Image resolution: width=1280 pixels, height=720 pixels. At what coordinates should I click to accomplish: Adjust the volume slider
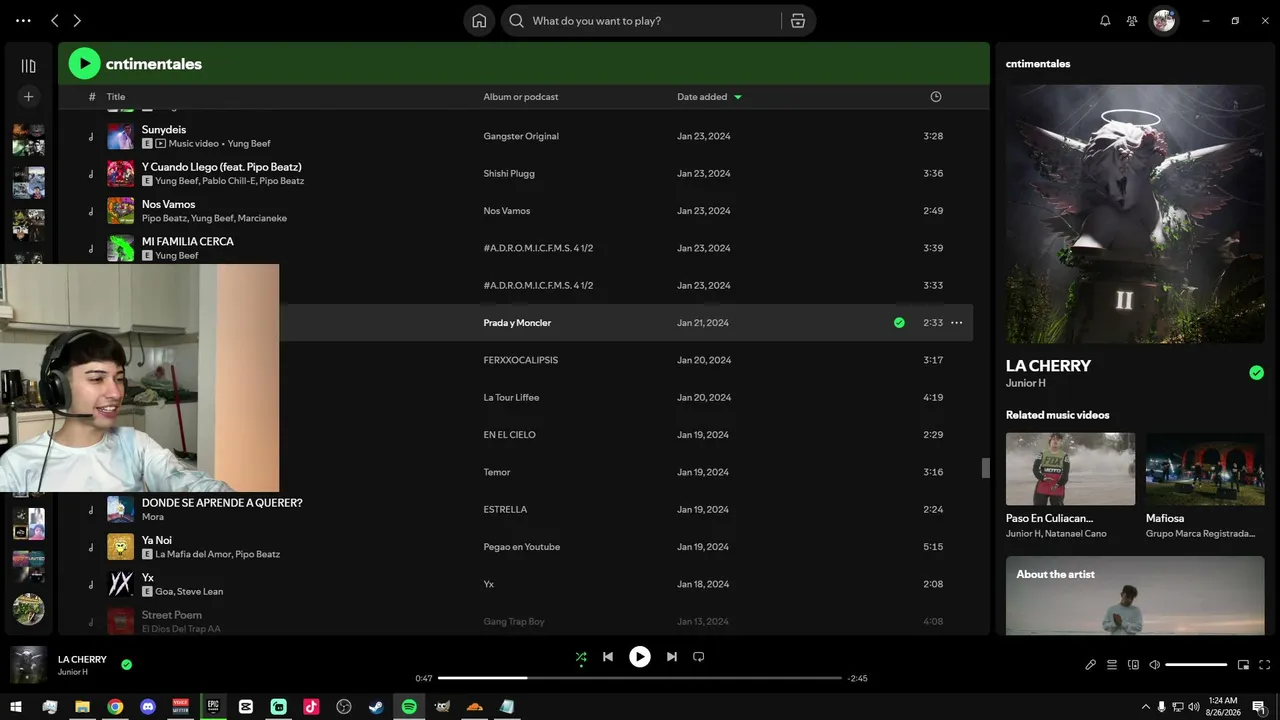pyautogui.click(x=1196, y=665)
